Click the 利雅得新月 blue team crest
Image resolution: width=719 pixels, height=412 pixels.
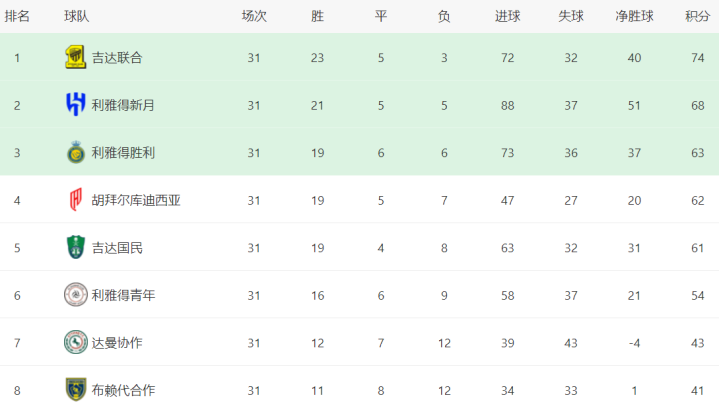(76, 105)
